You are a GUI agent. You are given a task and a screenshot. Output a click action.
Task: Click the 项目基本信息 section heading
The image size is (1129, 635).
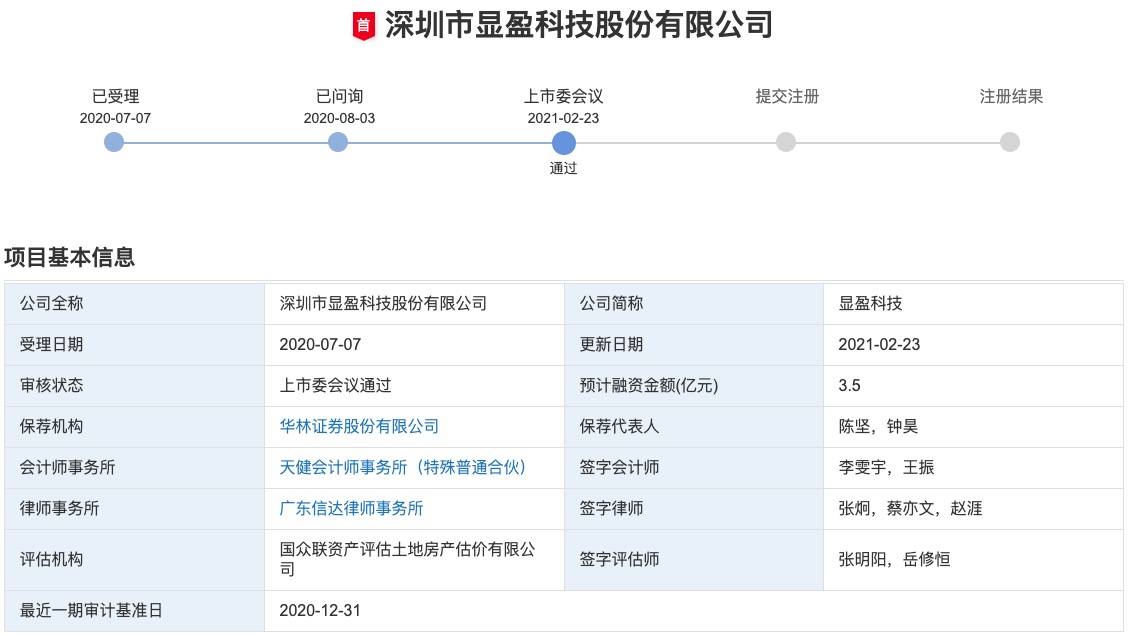pyautogui.click(x=69, y=257)
